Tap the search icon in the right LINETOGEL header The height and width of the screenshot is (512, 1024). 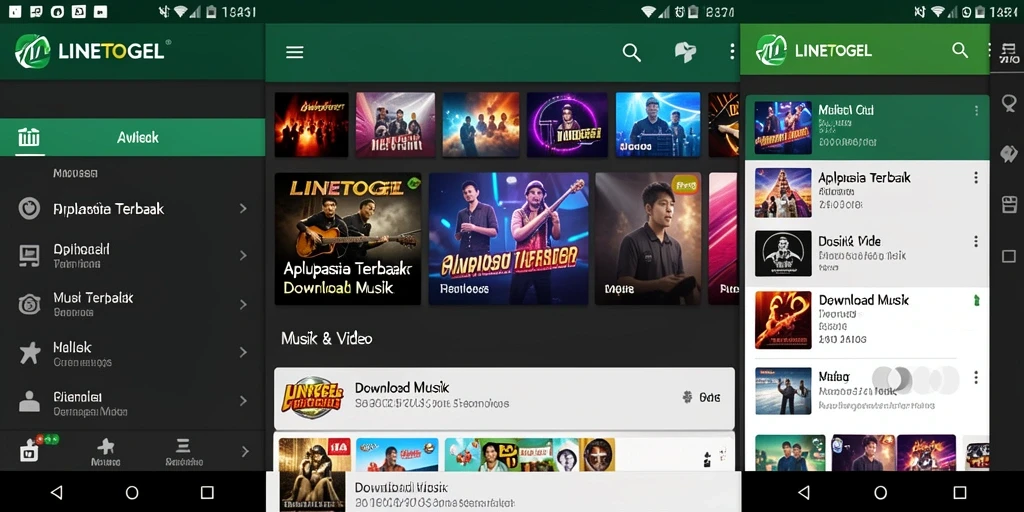click(959, 50)
